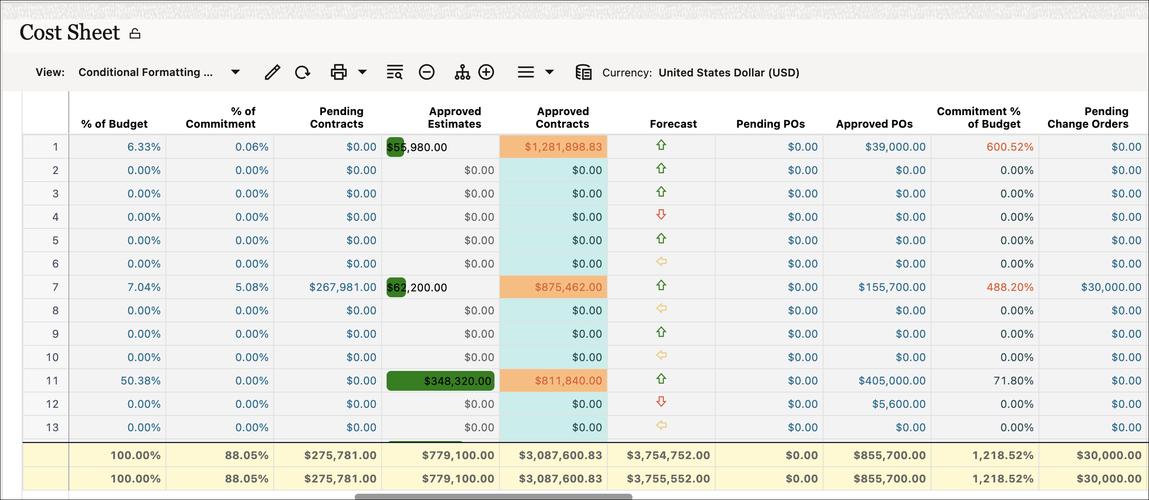Click the currency sheet icon

coord(584,72)
